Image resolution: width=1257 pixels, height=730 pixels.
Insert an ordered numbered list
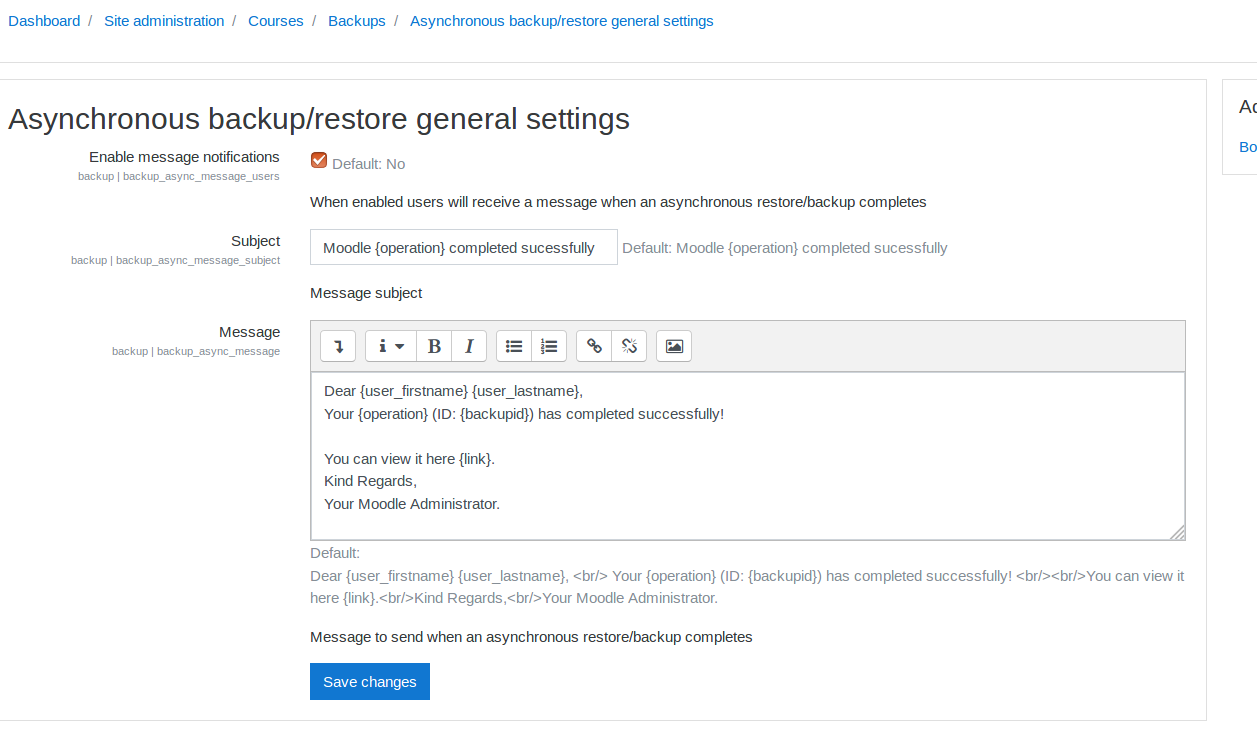point(549,346)
